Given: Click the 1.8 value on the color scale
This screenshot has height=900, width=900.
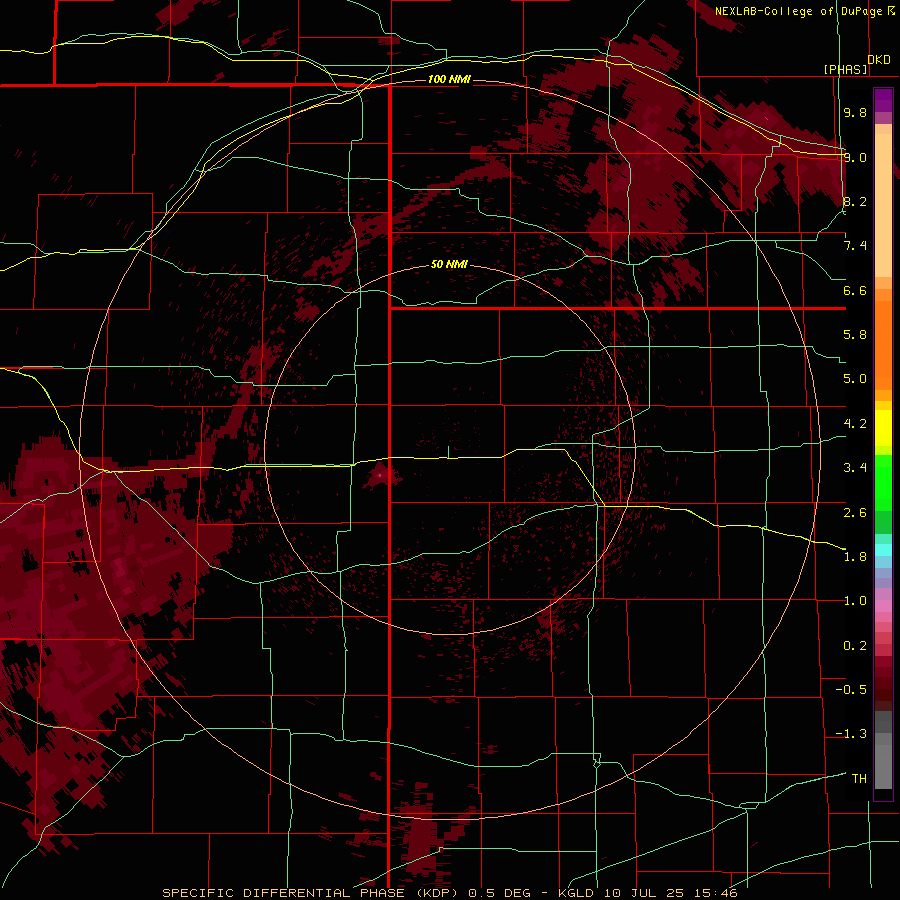Looking at the screenshot, I should point(855,557).
